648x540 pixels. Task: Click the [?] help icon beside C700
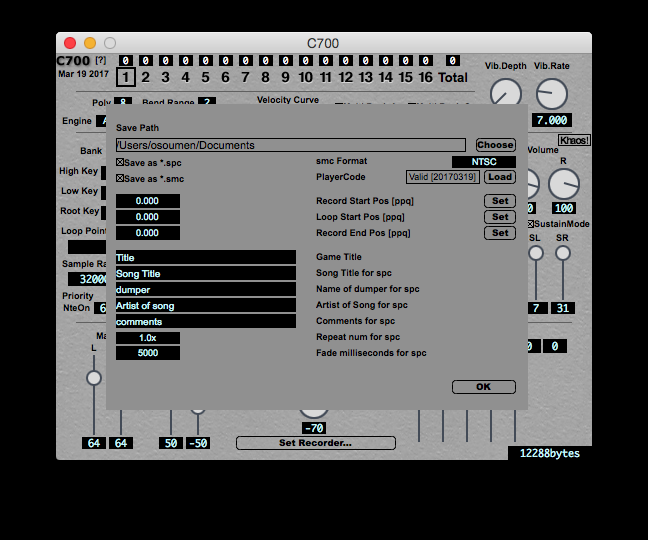(x=100, y=61)
